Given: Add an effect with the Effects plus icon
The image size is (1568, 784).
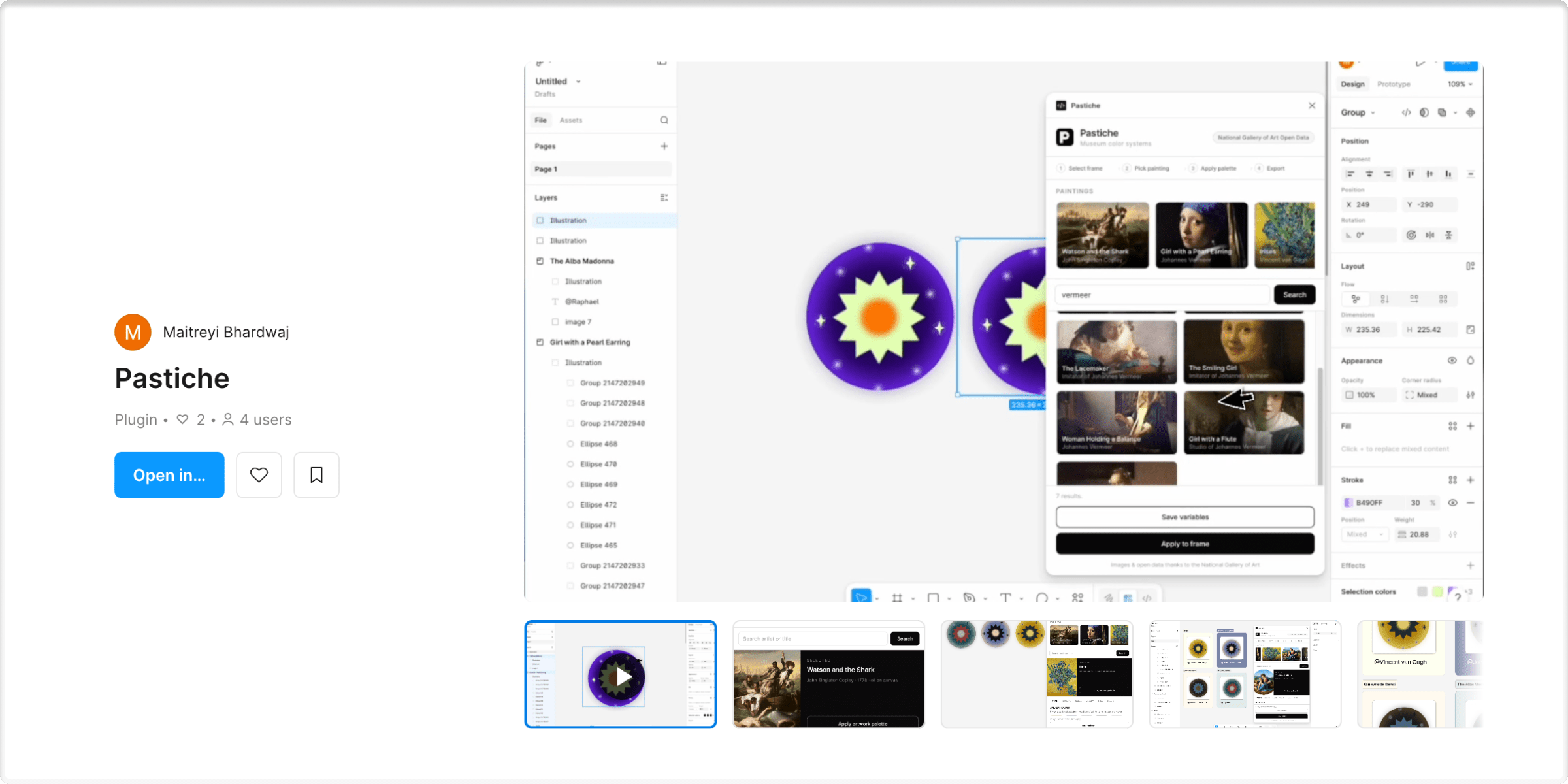Looking at the screenshot, I should coord(1470,565).
